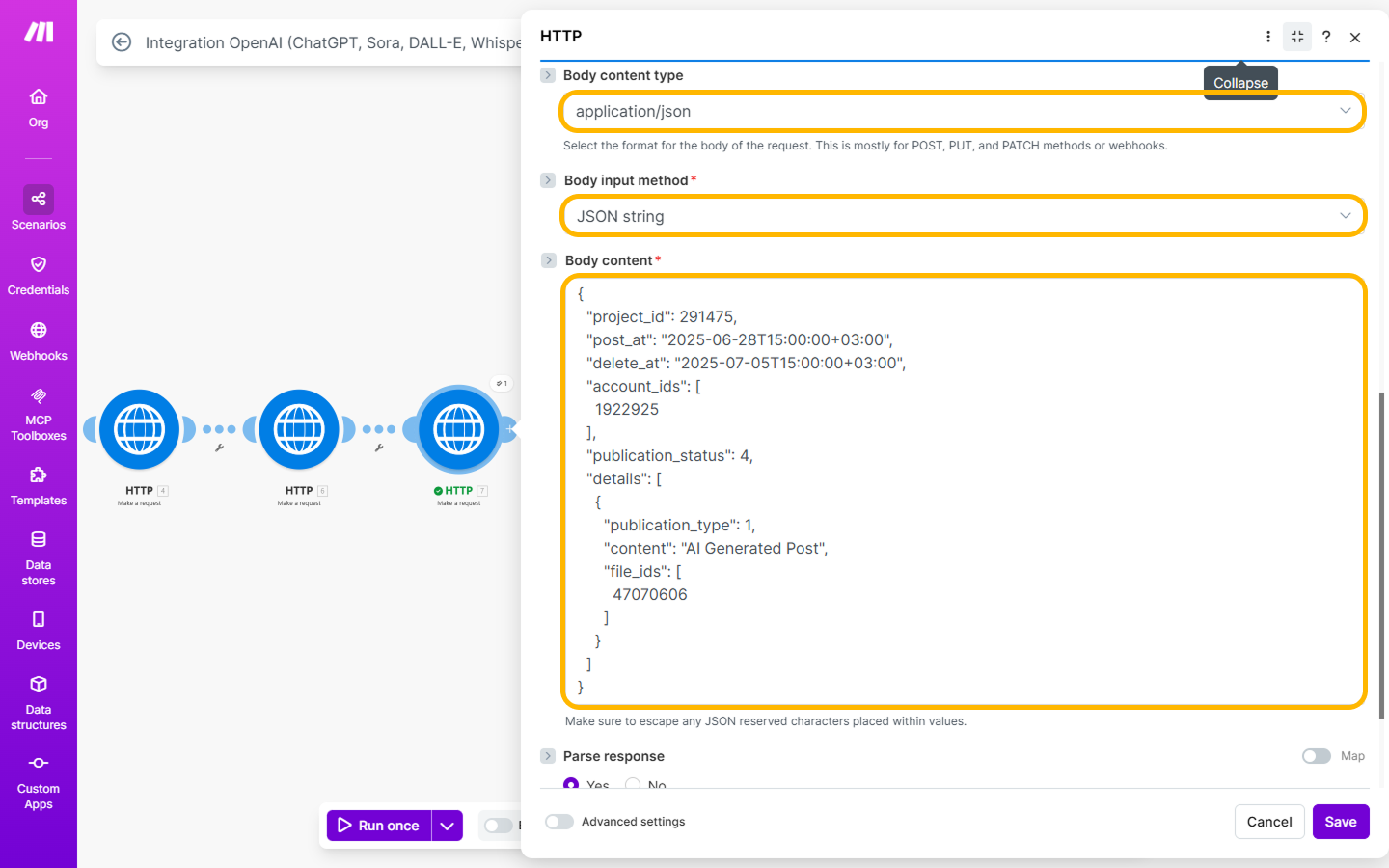Open the Org home page

point(39,107)
